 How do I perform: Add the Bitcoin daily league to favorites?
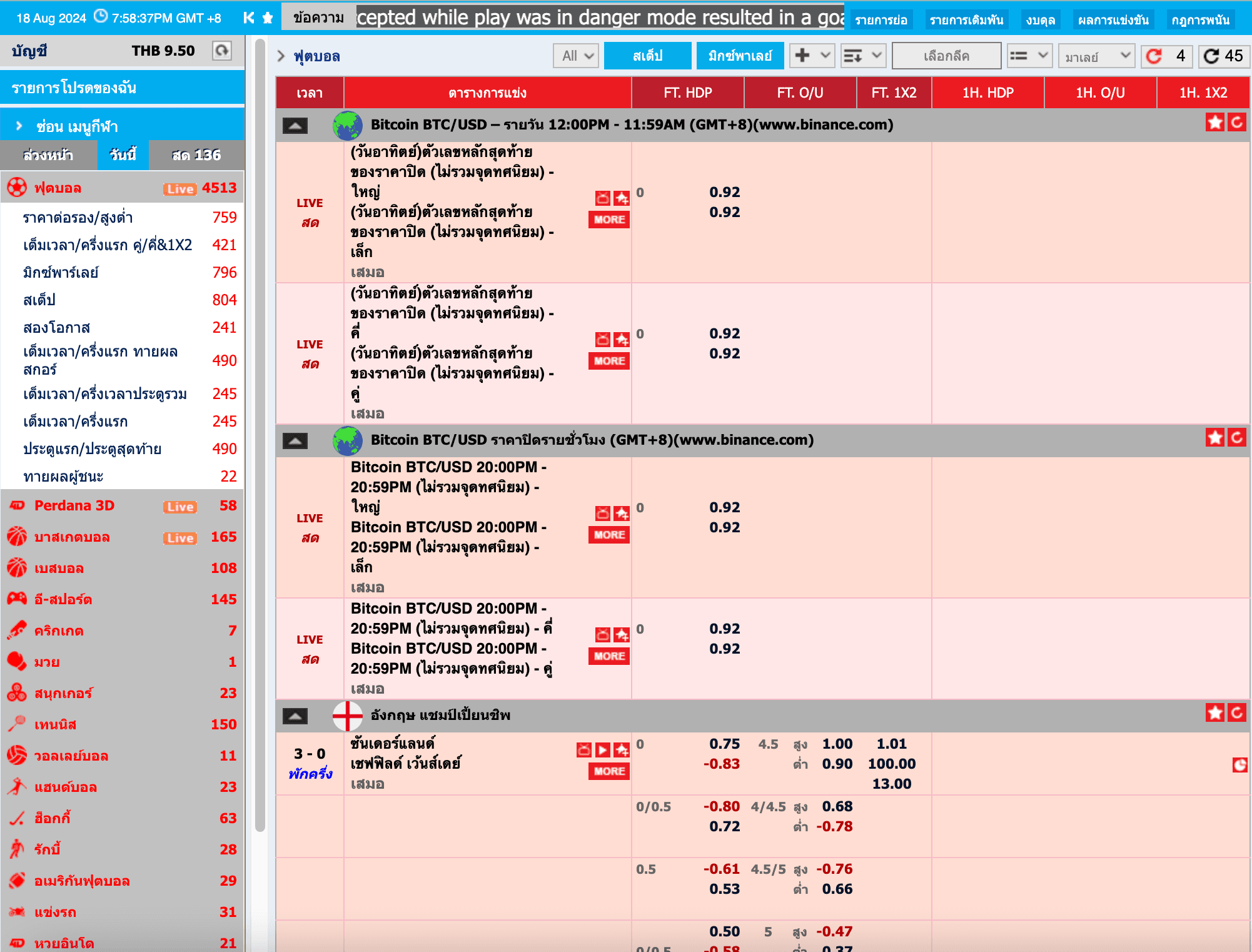[1214, 123]
